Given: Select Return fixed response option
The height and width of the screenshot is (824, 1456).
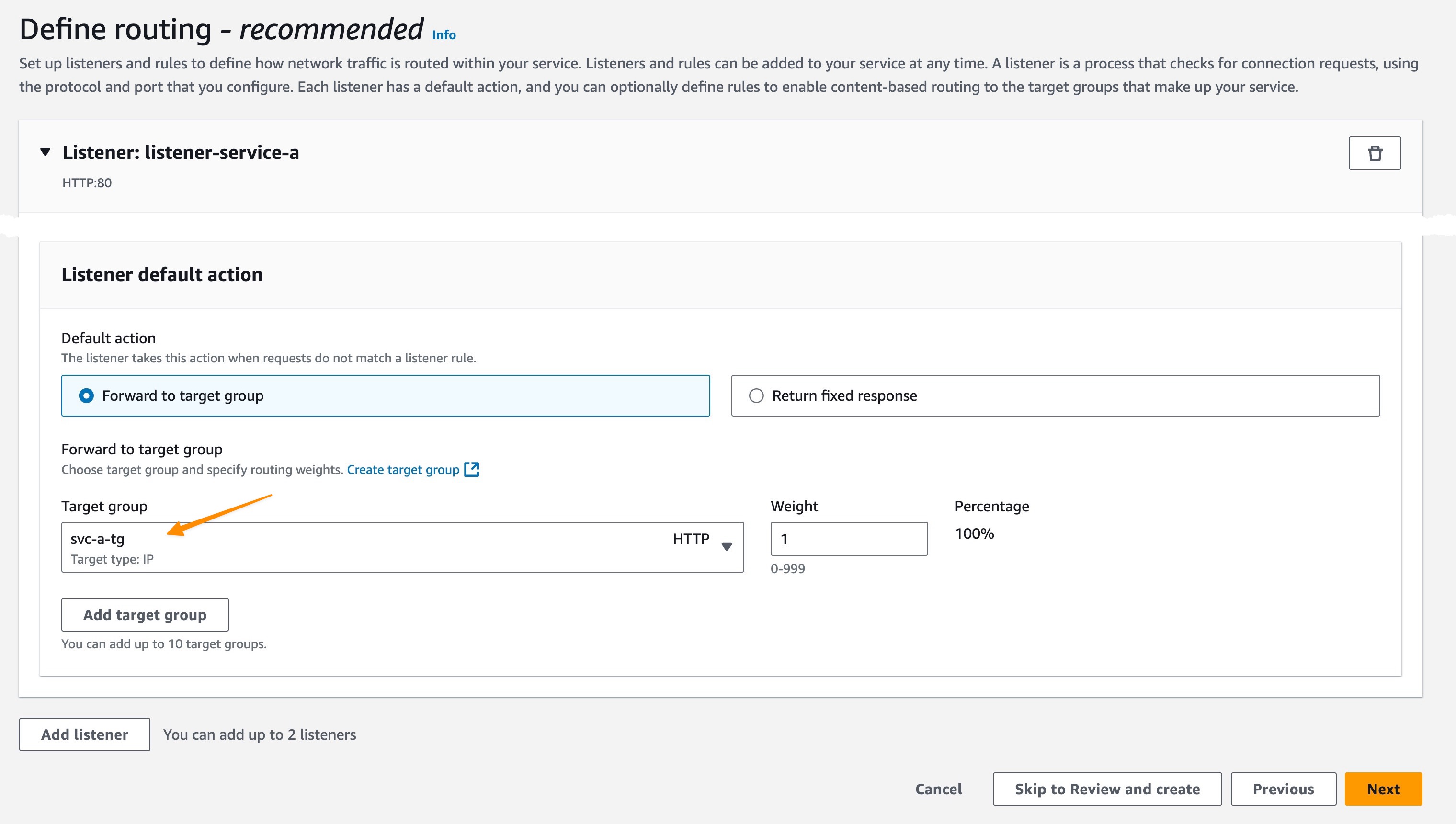Looking at the screenshot, I should tap(1055, 395).
